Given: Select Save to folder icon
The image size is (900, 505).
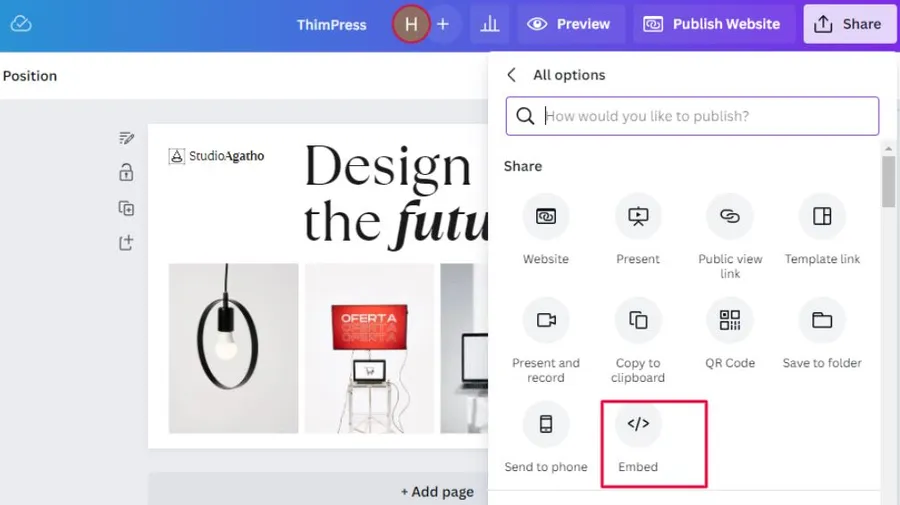Looking at the screenshot, I should [x=822, y=321].
